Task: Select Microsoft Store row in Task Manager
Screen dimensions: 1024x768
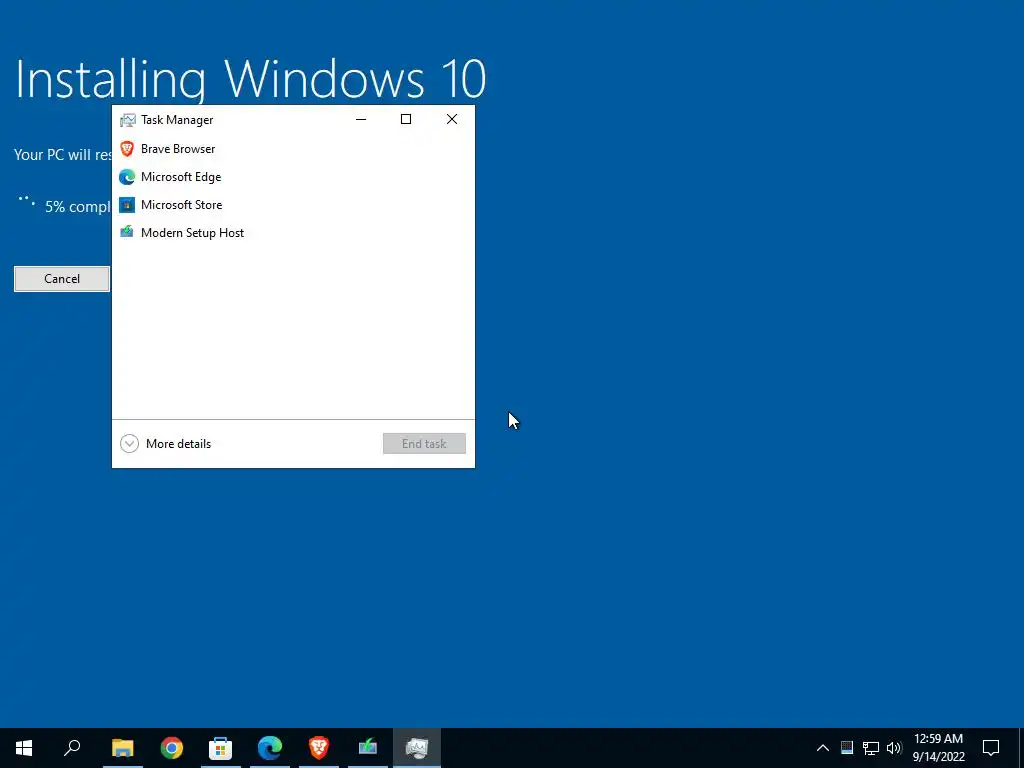Action: coord(293,205)
